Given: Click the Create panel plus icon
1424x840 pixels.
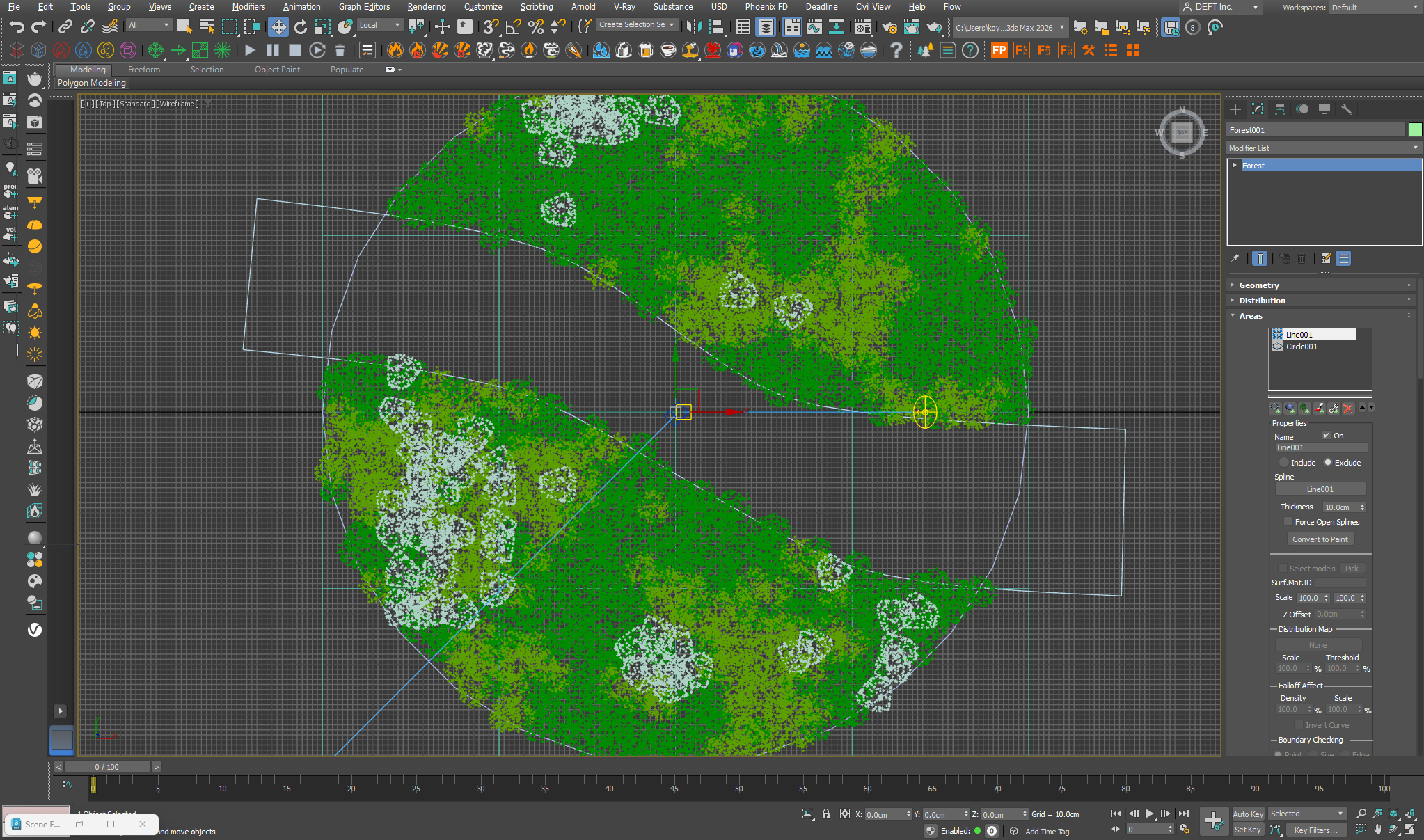Looking at the screenshot, I should [1235, 109].
